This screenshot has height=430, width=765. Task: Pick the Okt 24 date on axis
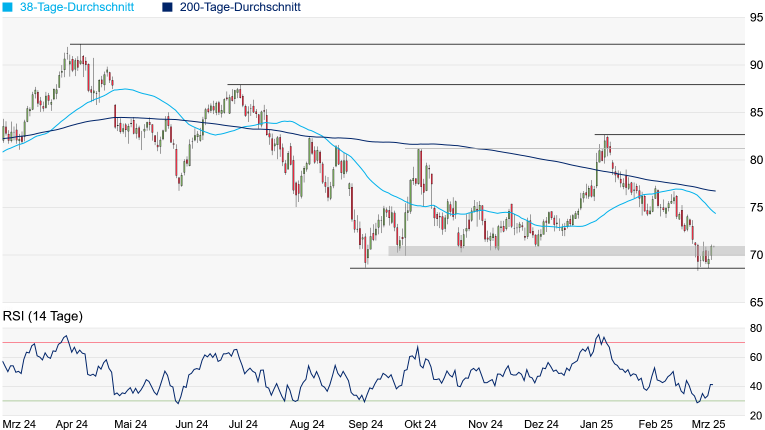coord(418,424)
